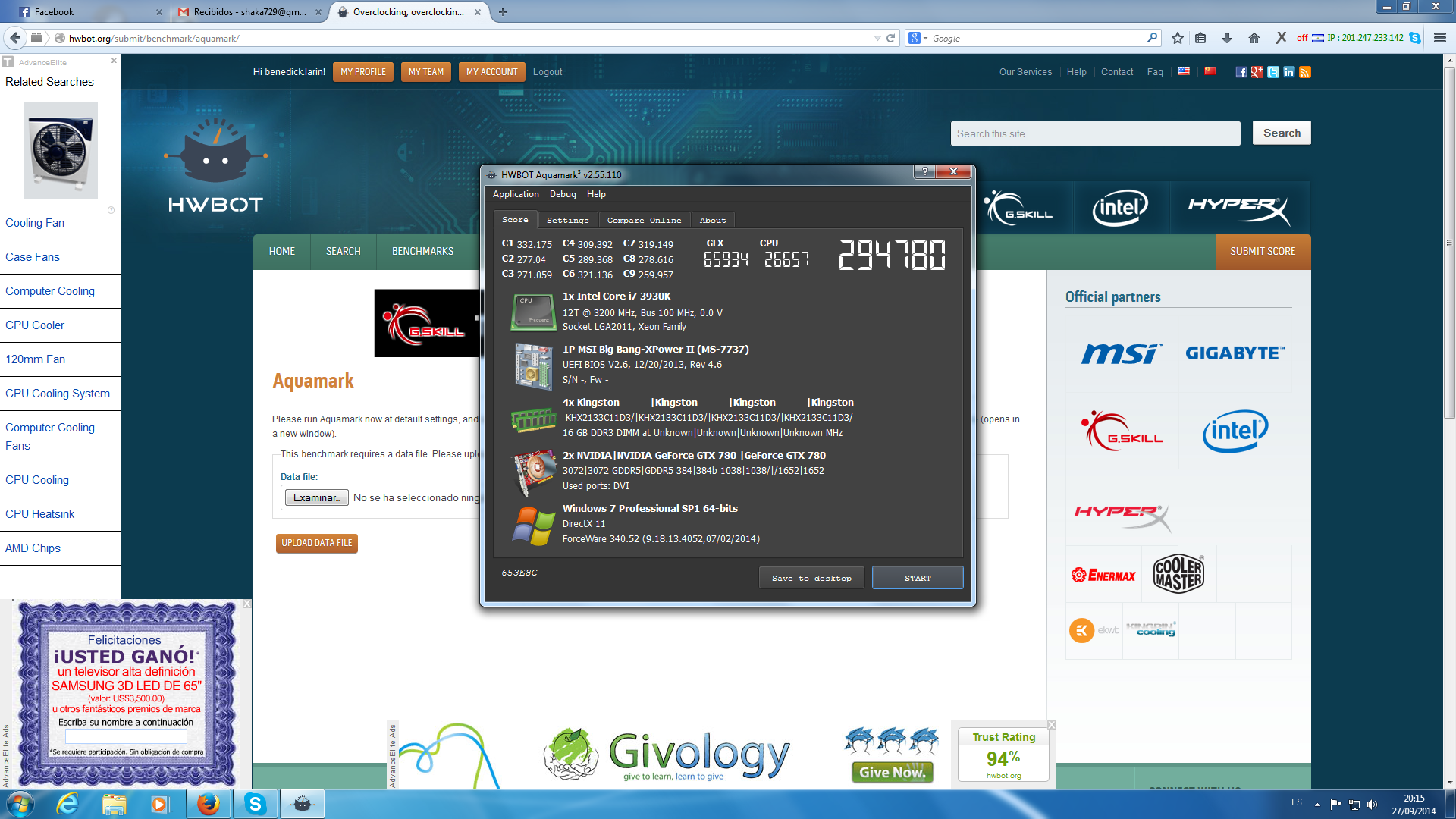
Task: Open the Firefox hamburger menu
Action: 1440,38
